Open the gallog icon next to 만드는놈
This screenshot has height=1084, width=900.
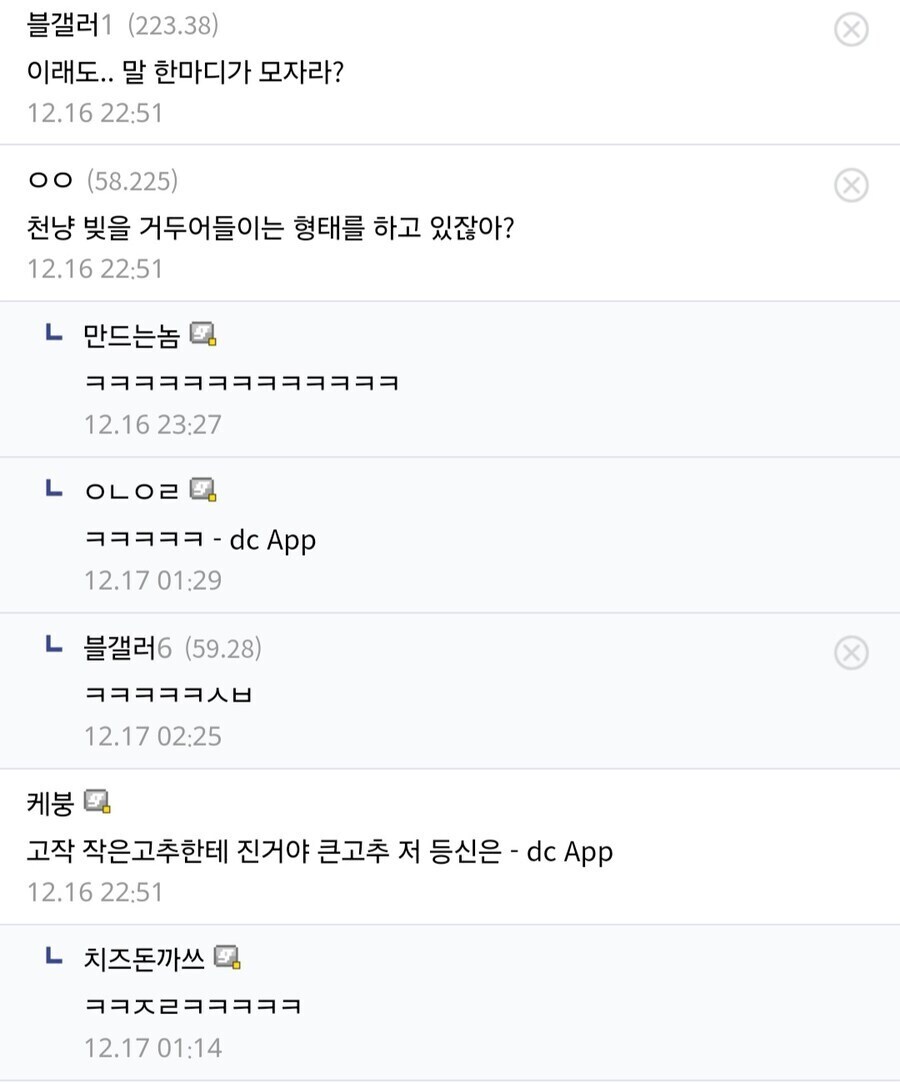pyautogui.click(x=203, y=335)
